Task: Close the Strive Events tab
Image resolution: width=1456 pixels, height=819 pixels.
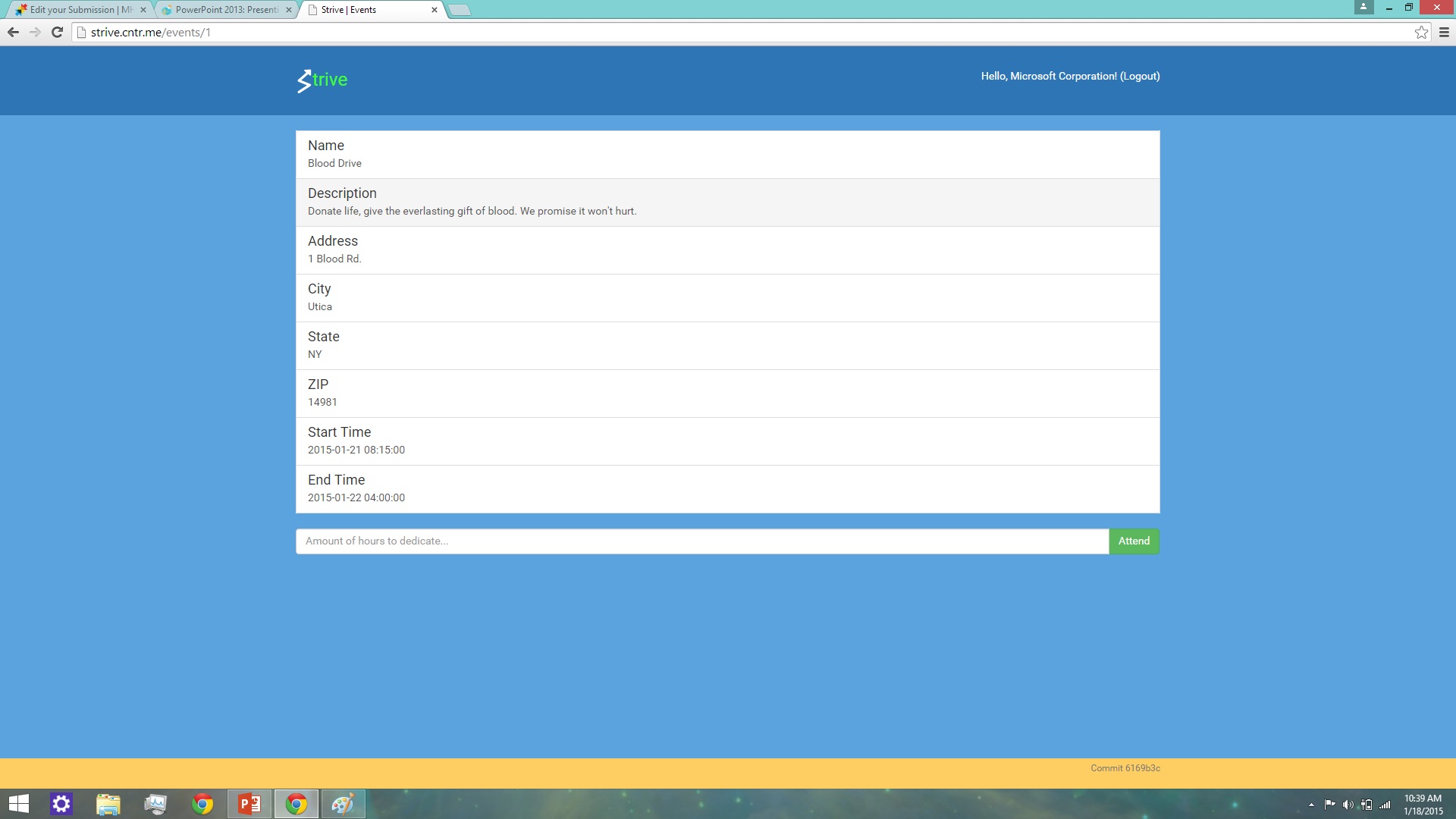Action: point(434,10)
